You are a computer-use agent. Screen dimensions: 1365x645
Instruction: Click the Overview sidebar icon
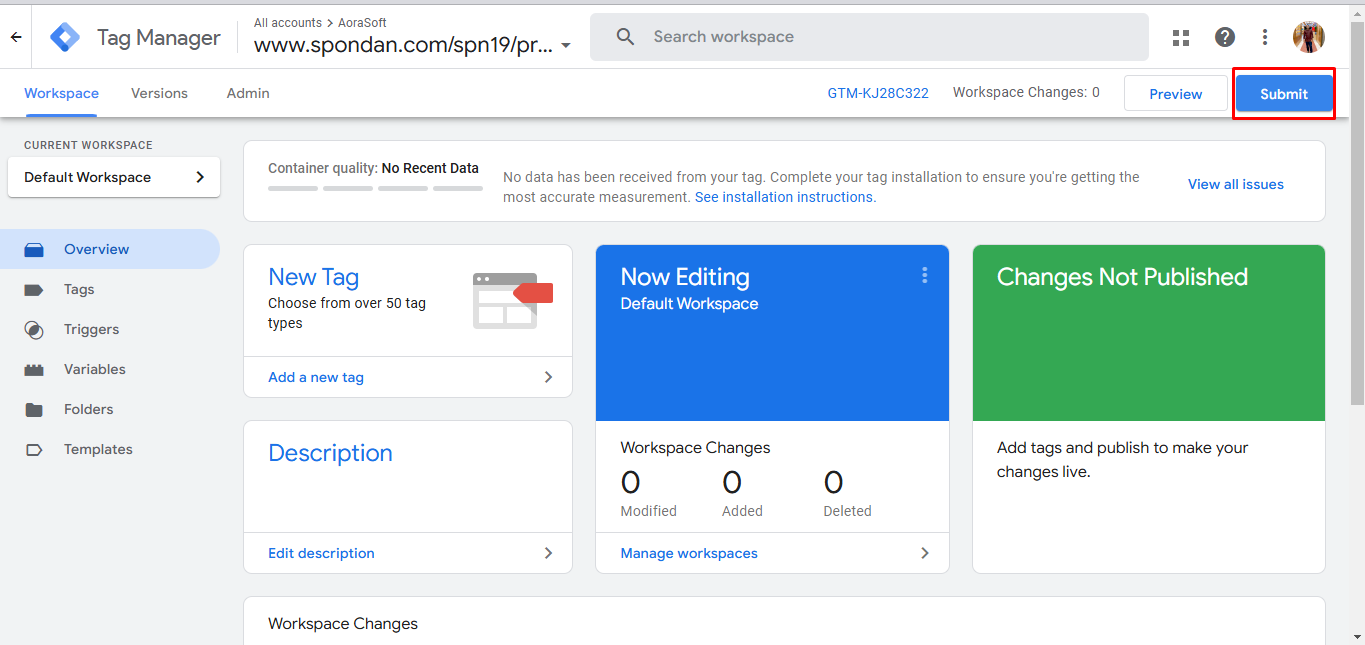(34, 250)
